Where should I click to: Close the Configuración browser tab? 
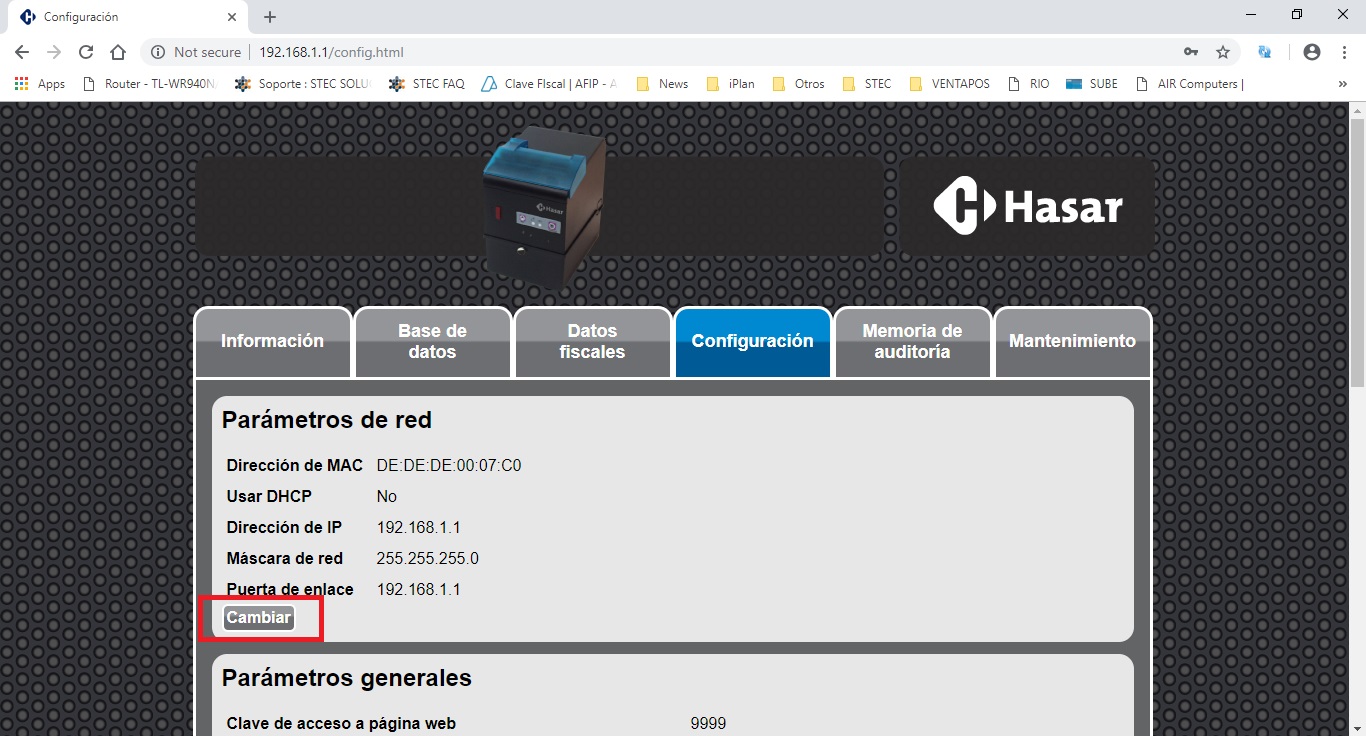pos(232,17)
